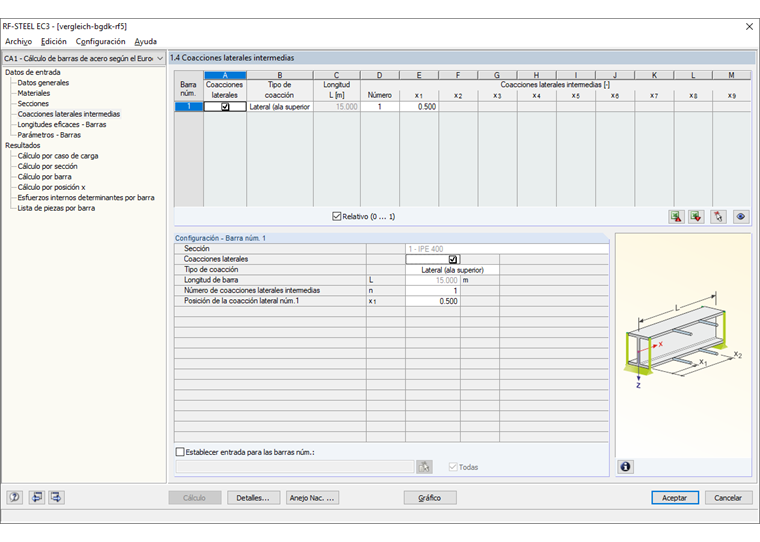Select Lista de piezas por barra
The height and width of the screenshot is (542, 760).
[x=56, y=208]
